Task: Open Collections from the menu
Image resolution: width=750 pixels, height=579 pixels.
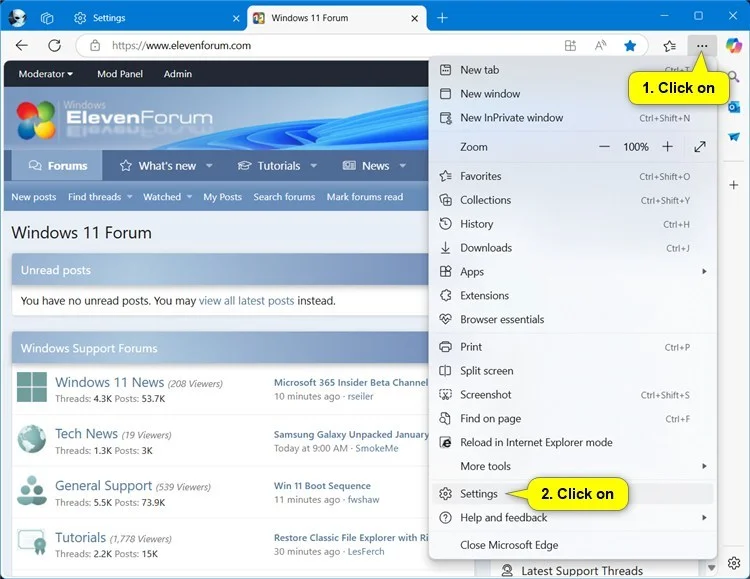Action: pyautogui.click(x=573, y=200)
